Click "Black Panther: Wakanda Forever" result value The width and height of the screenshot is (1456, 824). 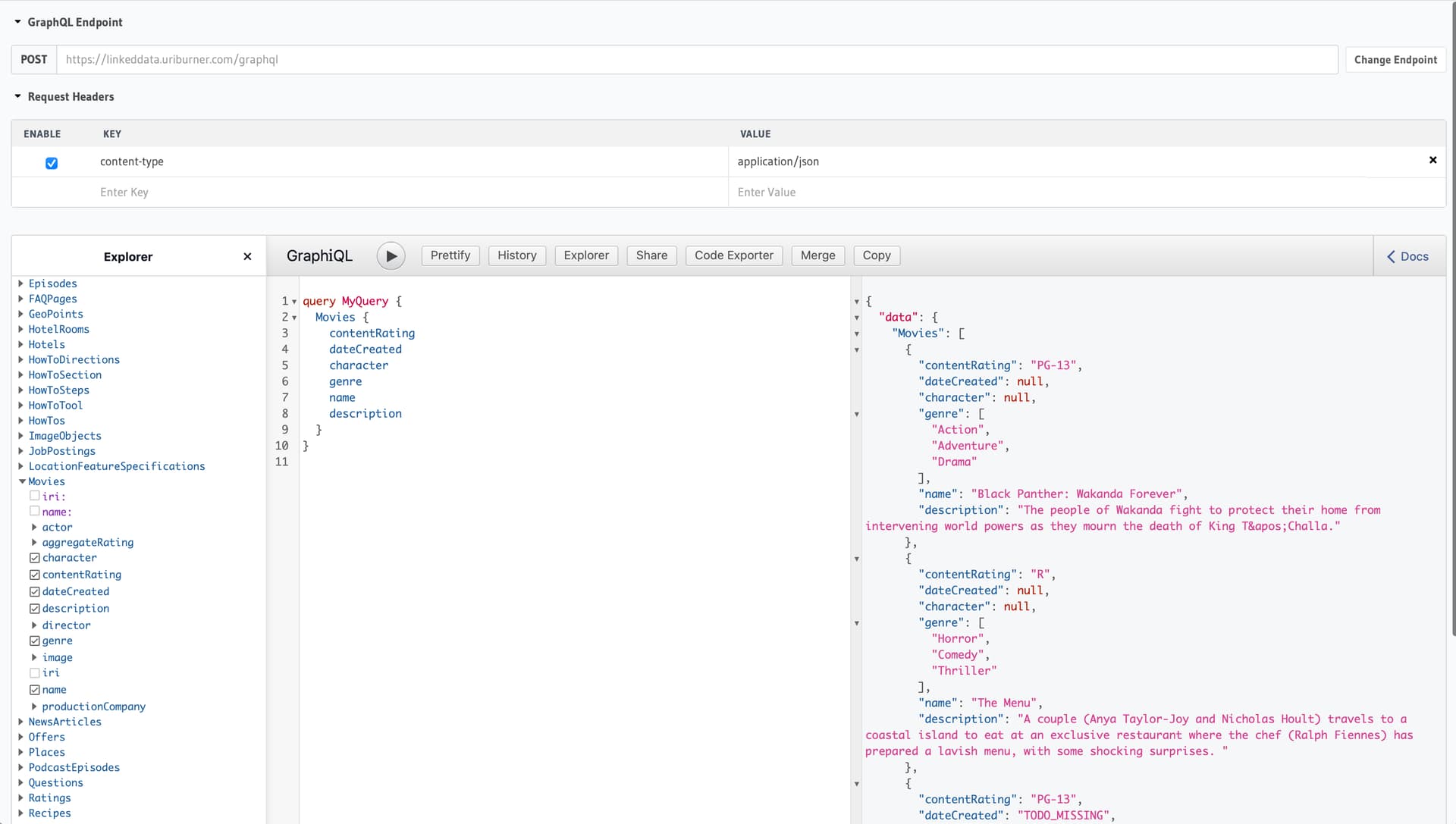1078,493
